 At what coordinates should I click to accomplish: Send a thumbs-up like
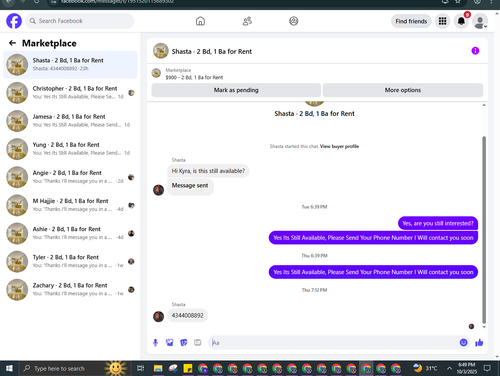pos(479,342)
